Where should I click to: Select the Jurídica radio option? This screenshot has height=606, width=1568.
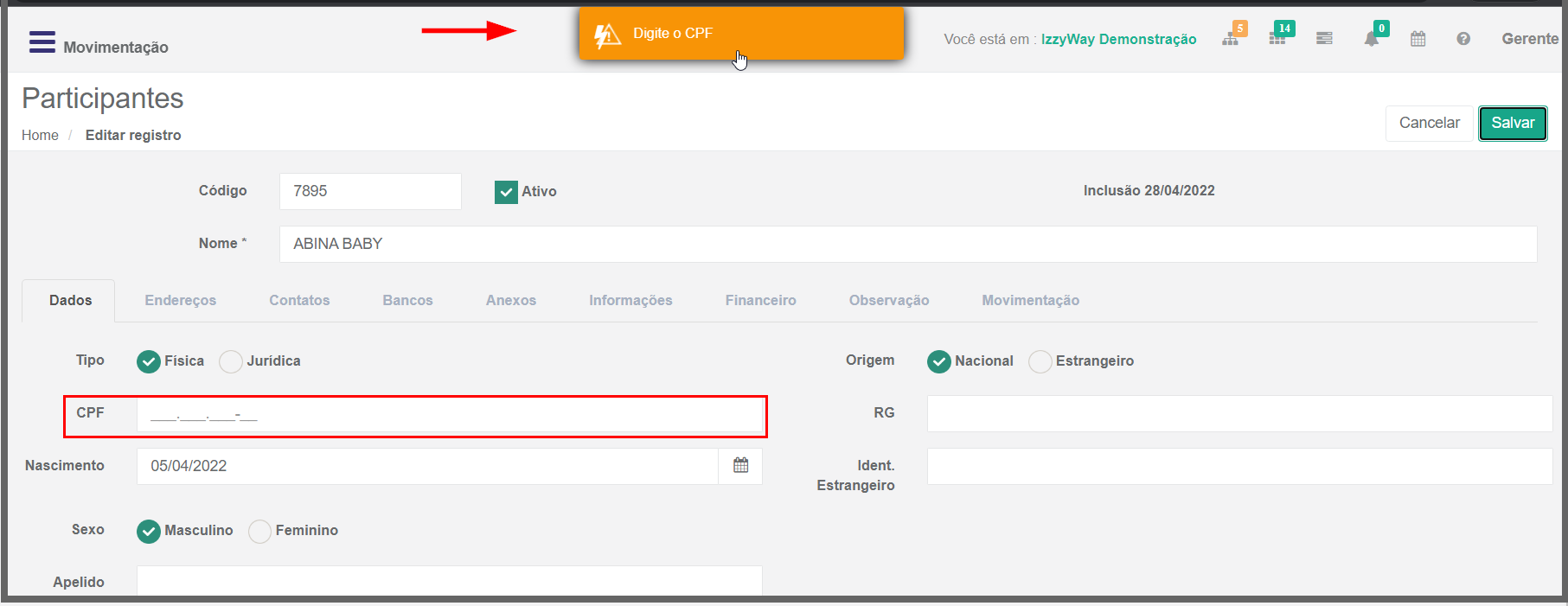coord(231,361)
